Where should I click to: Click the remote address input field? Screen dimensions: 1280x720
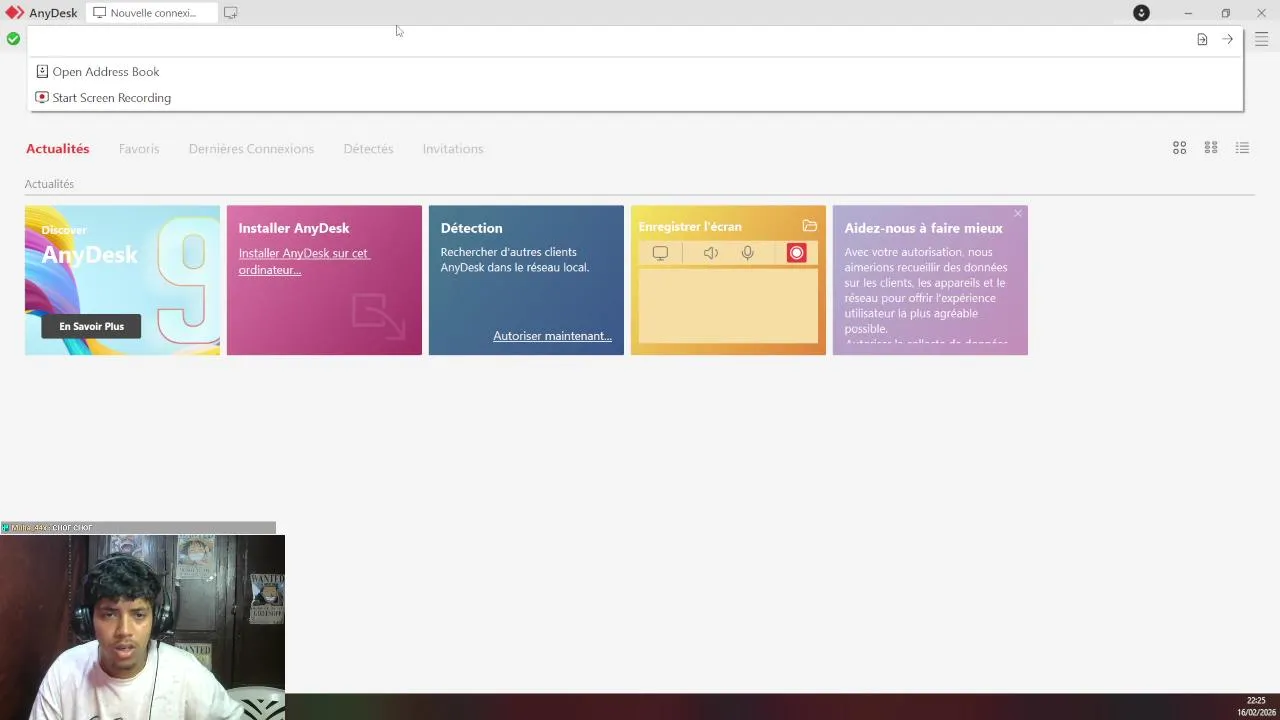coord(610,39)
